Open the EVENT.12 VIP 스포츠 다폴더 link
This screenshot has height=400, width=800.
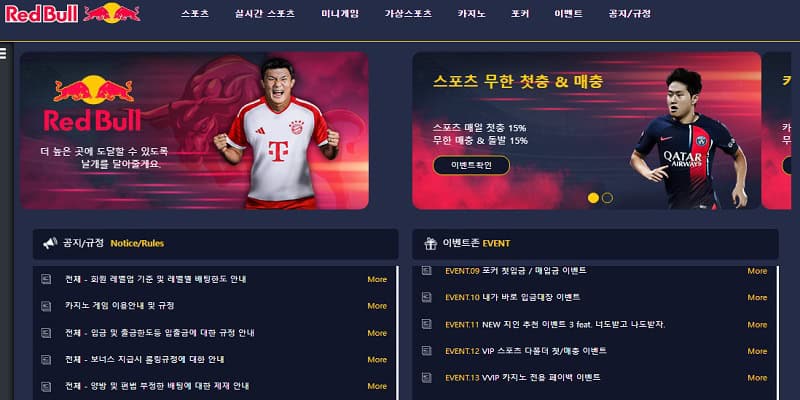click(x=526, y=351)
